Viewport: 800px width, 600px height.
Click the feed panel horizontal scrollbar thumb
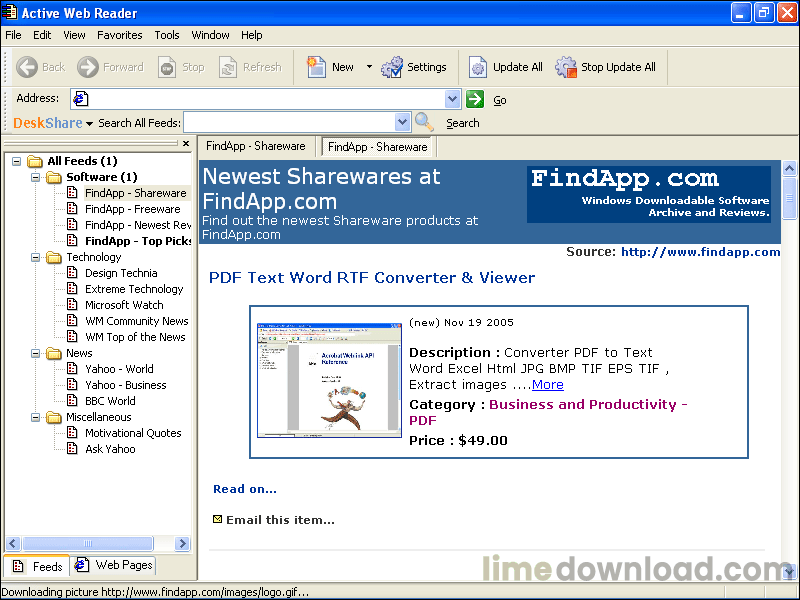(88, 543)
